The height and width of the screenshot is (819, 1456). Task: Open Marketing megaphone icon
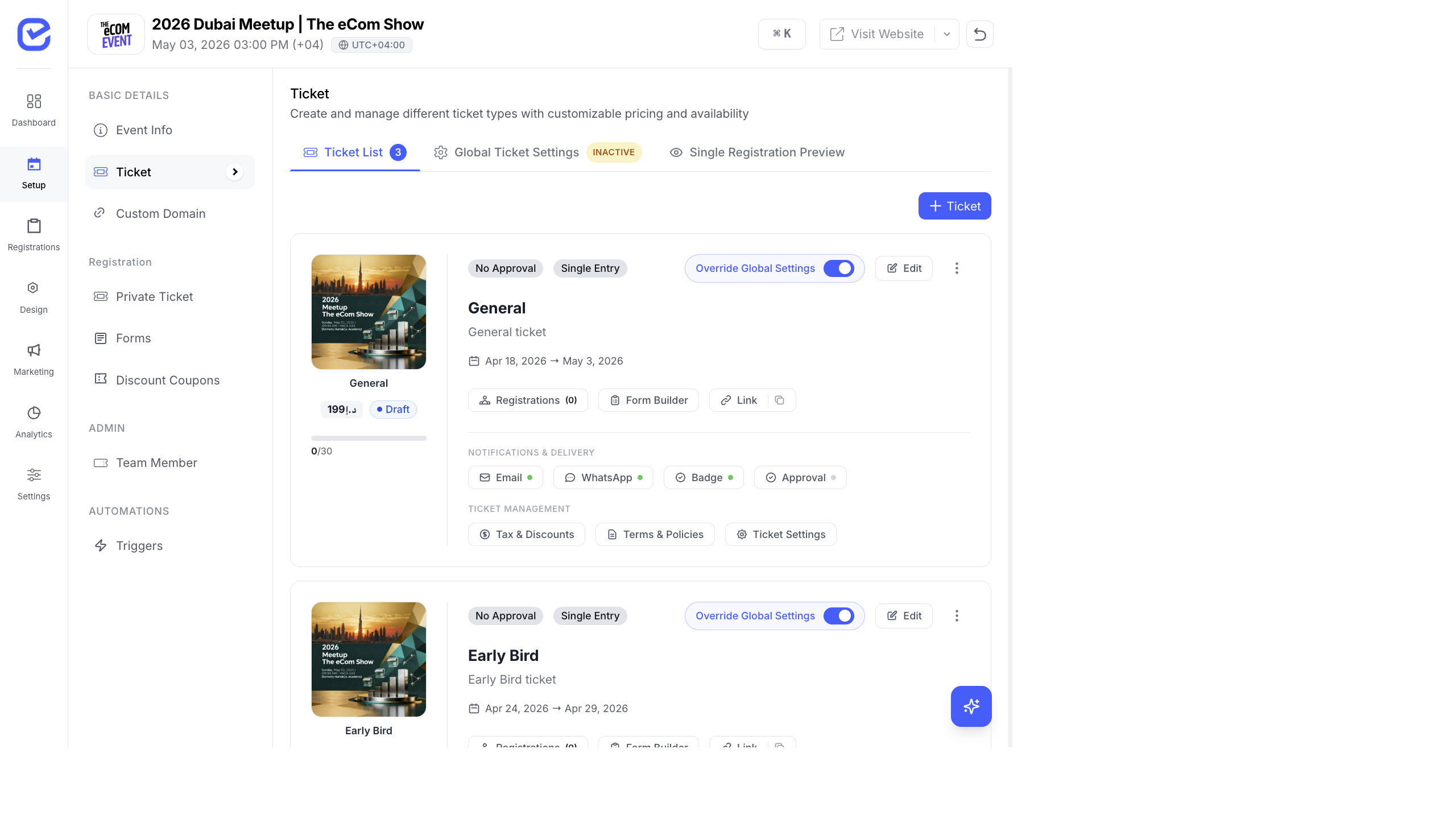click(x=34, y=350)
